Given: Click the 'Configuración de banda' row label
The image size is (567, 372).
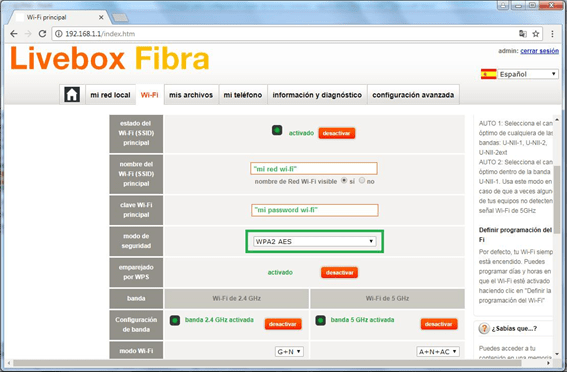Looking at the screenshot, I should (x=136, y=325).
